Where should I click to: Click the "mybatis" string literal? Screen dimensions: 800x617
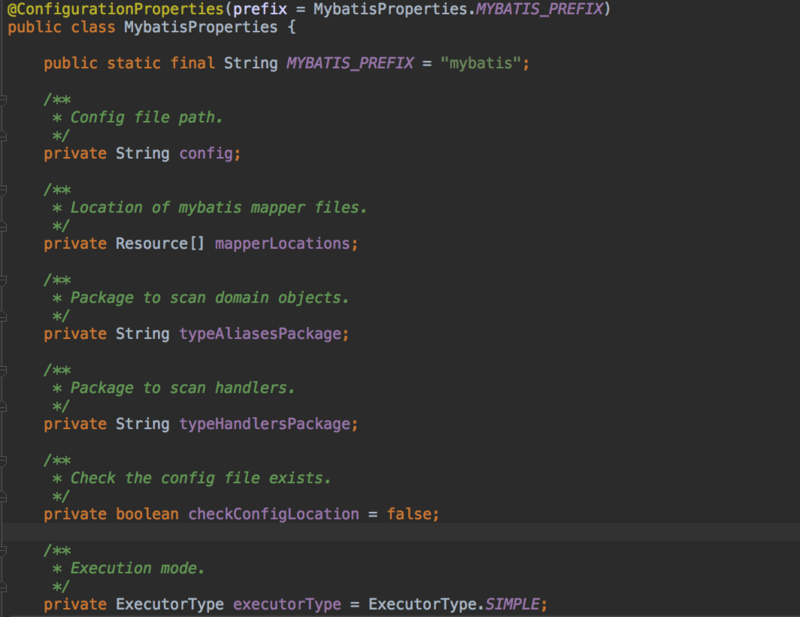click(x=481, y=63)
